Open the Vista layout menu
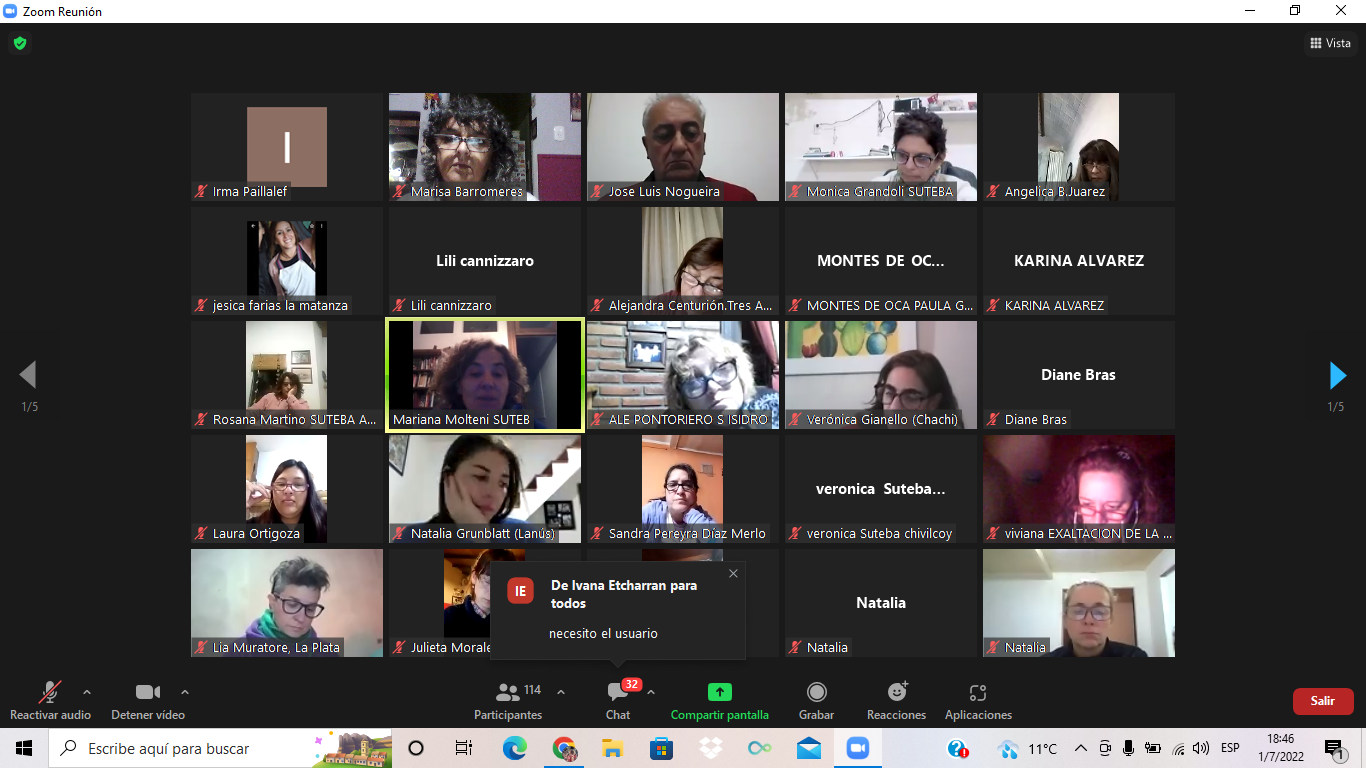The height and width of the screenshot is (768, 1366). point(1330,43)
